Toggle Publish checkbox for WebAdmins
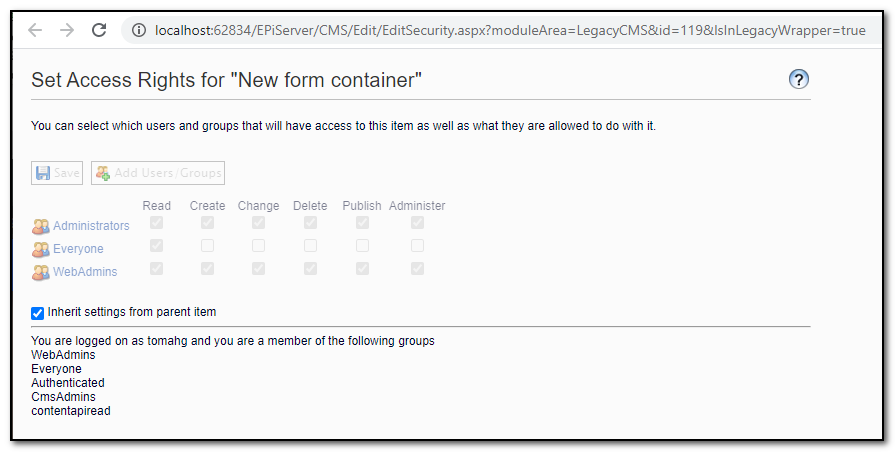895x452 pixels. click(x=362, y=268)
